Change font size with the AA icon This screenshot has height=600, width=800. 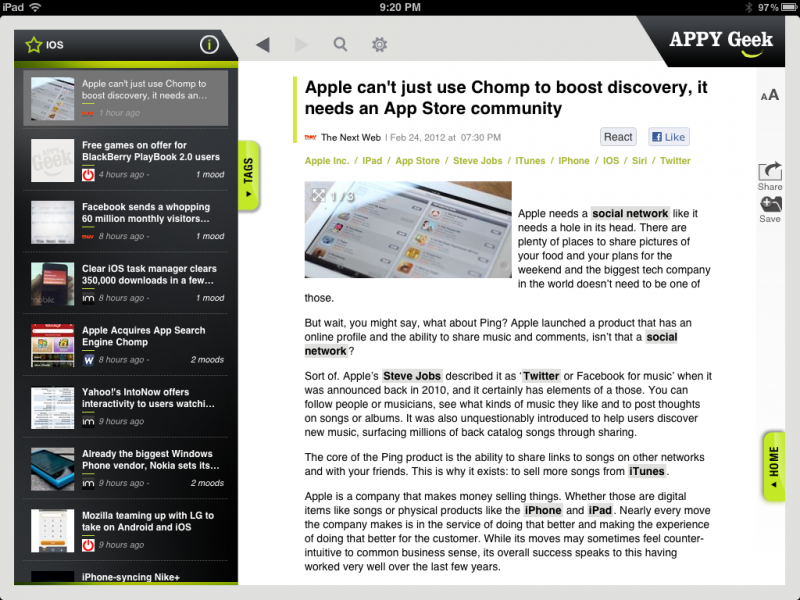[770, 95]
